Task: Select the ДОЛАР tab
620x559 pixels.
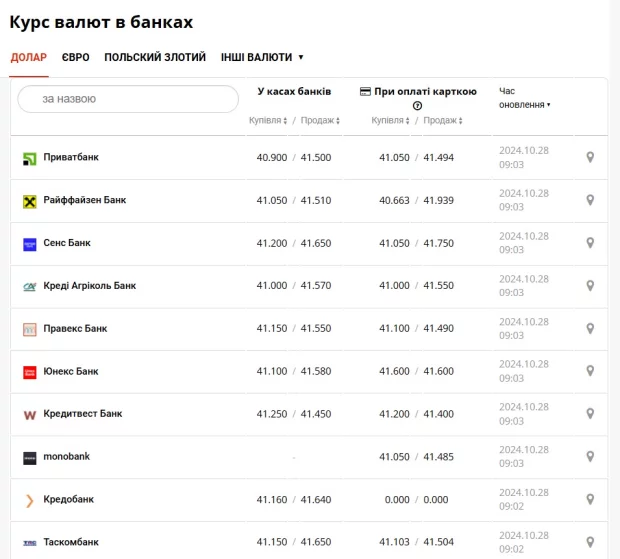Action: tap(28, 57)
